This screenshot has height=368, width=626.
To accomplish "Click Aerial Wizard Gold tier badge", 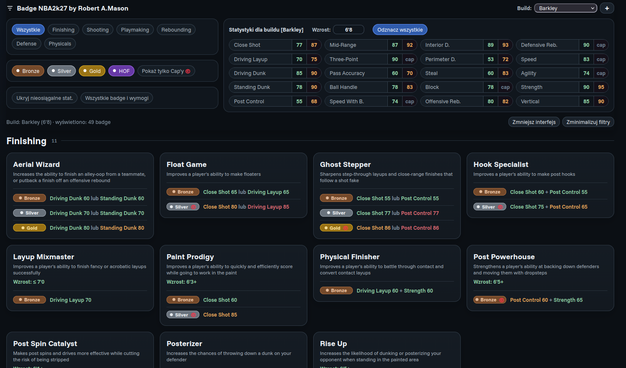I will [30, 228].
